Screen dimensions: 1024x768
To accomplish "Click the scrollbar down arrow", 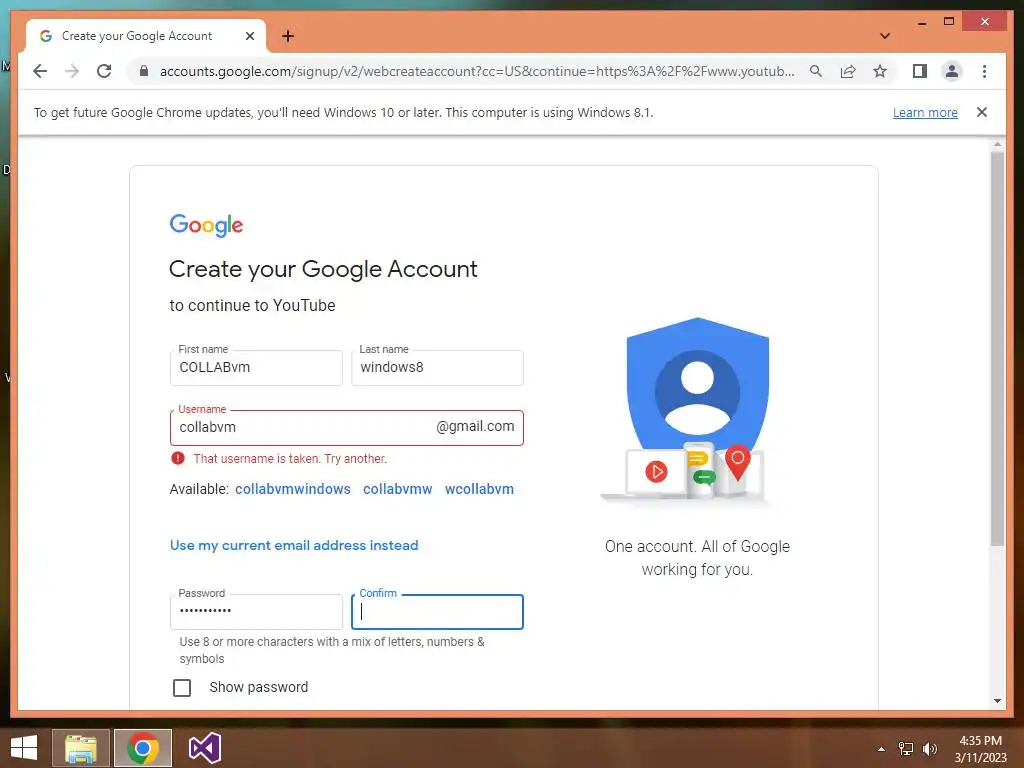I will [997, 701].
